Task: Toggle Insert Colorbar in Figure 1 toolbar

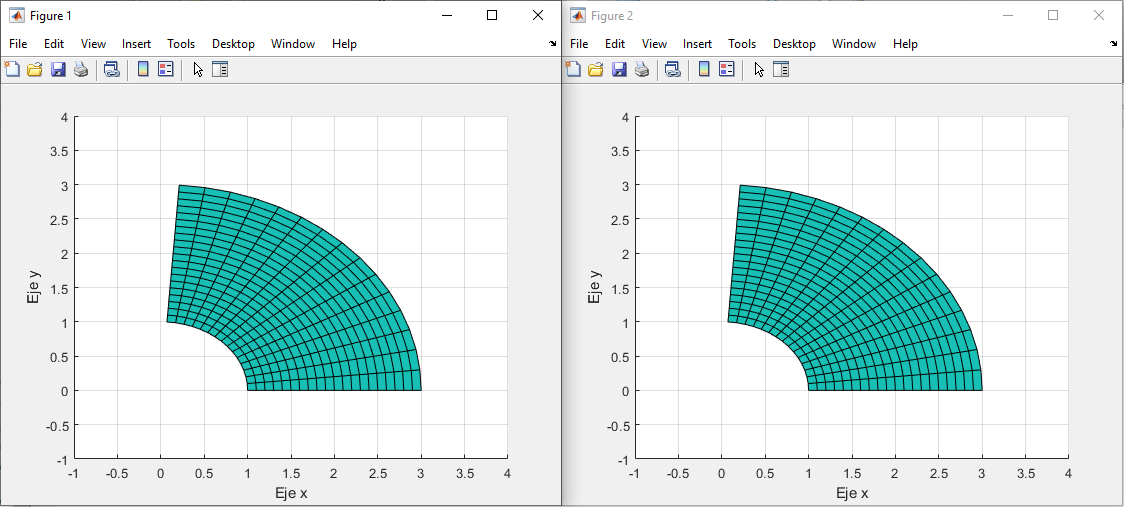Action: (x=143, y=69)
